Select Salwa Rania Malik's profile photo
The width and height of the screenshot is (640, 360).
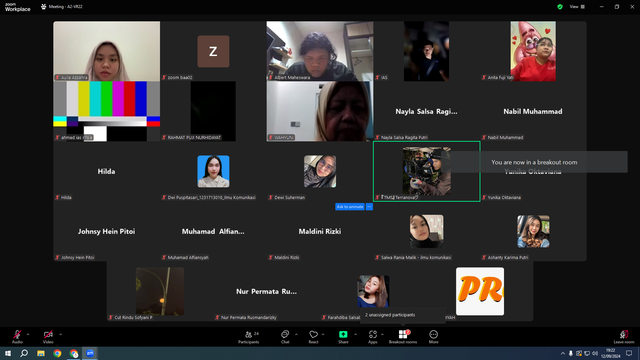coord(427,231)
